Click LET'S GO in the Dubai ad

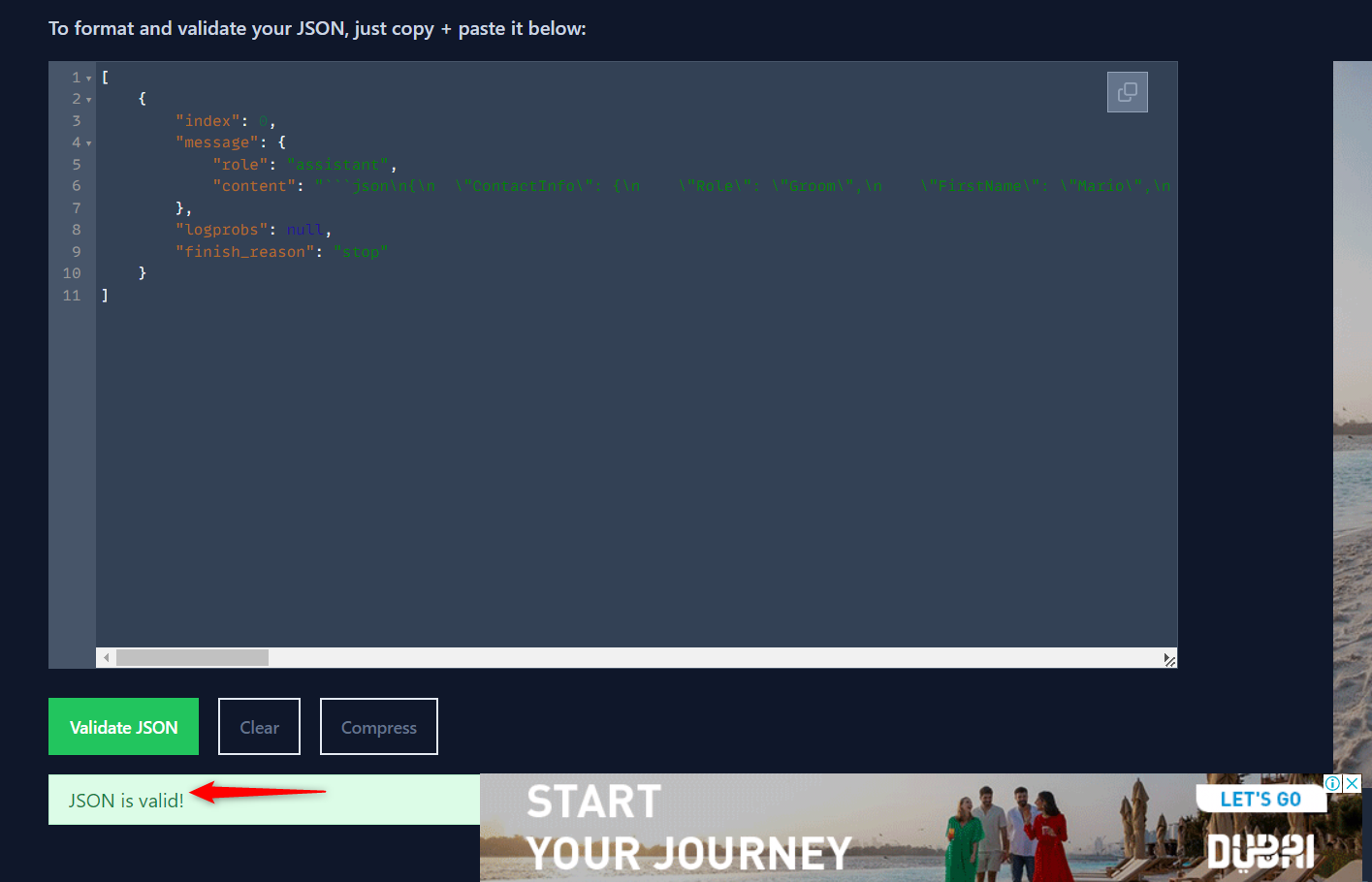(1260, 800)
